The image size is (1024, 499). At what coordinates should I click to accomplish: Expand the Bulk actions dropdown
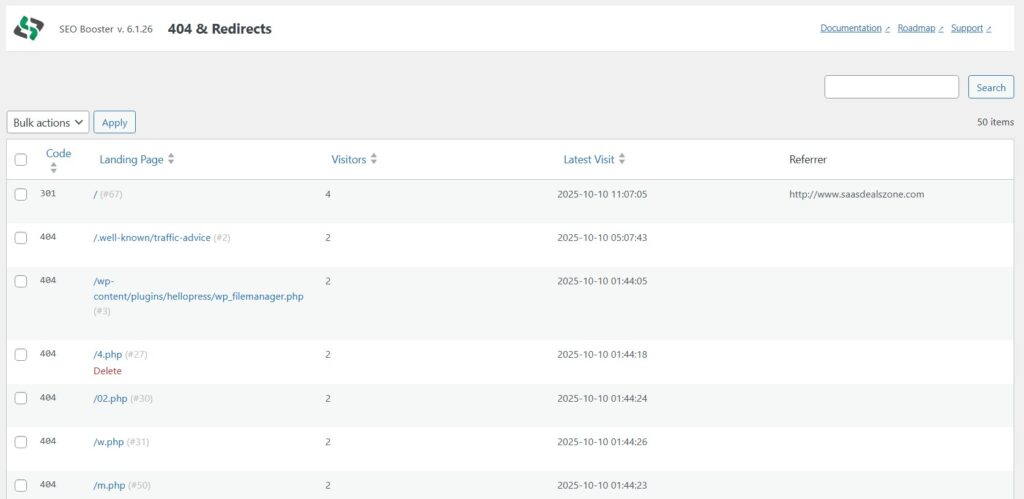pyautogui.click(x=48, y=123)
